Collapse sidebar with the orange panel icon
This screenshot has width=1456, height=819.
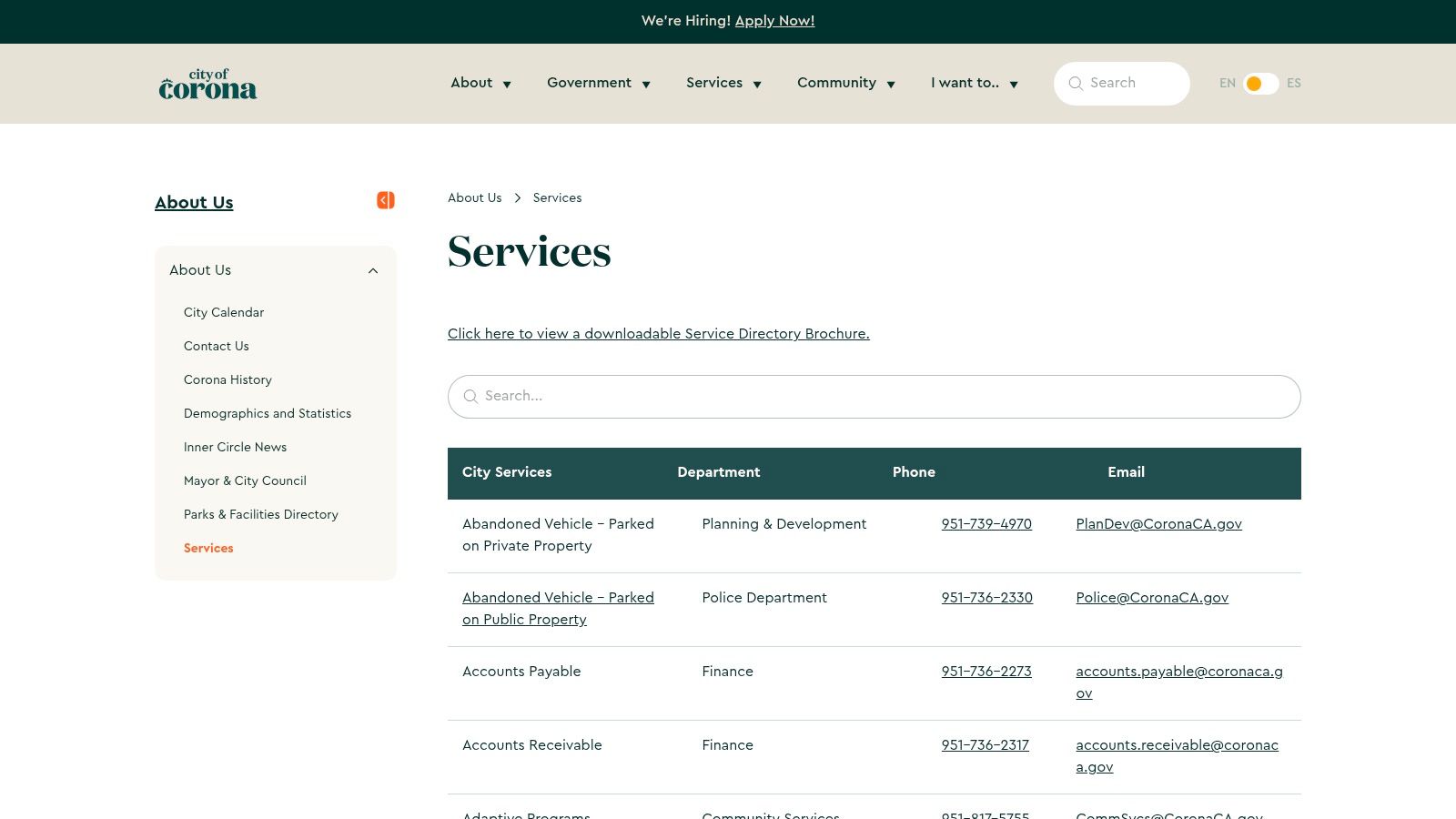pyautogui.click(x=386, y=200)
